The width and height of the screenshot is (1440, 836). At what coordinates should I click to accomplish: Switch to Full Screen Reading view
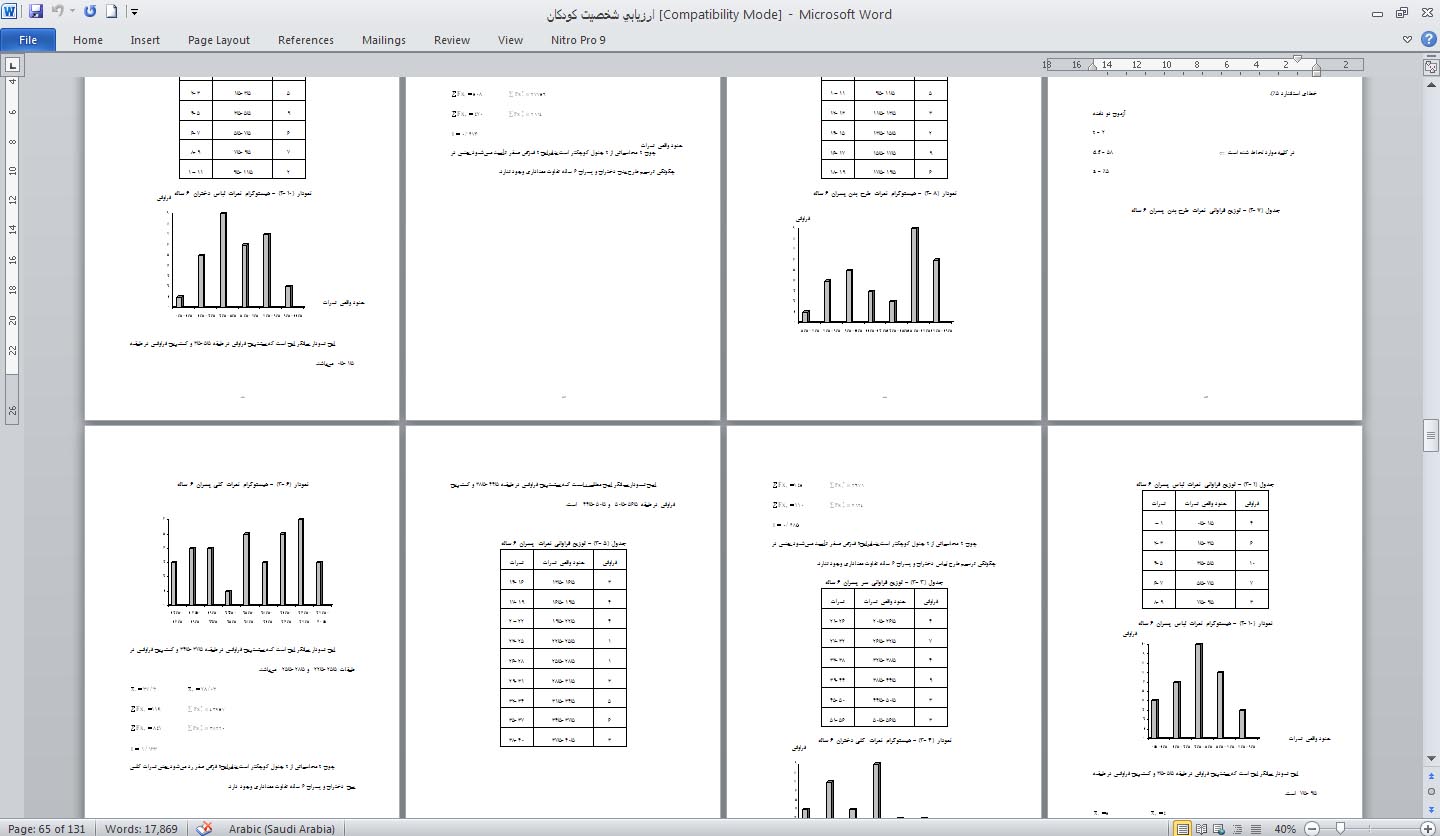pyautogui.click(x=1203, y=828)
